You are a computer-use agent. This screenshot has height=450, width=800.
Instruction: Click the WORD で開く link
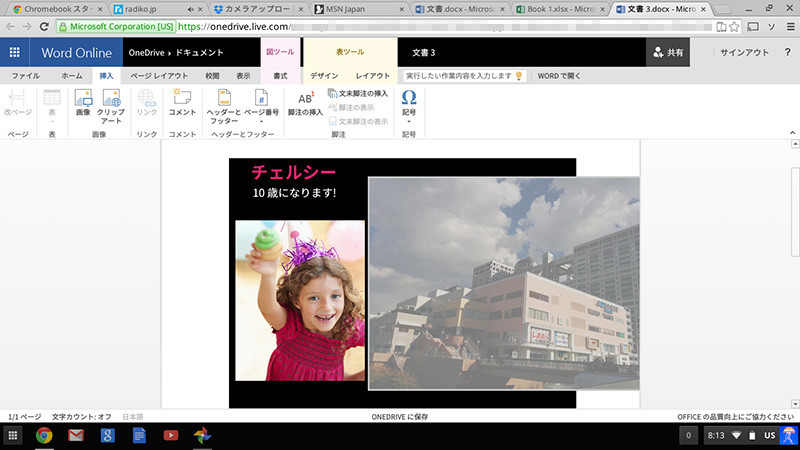560,75
